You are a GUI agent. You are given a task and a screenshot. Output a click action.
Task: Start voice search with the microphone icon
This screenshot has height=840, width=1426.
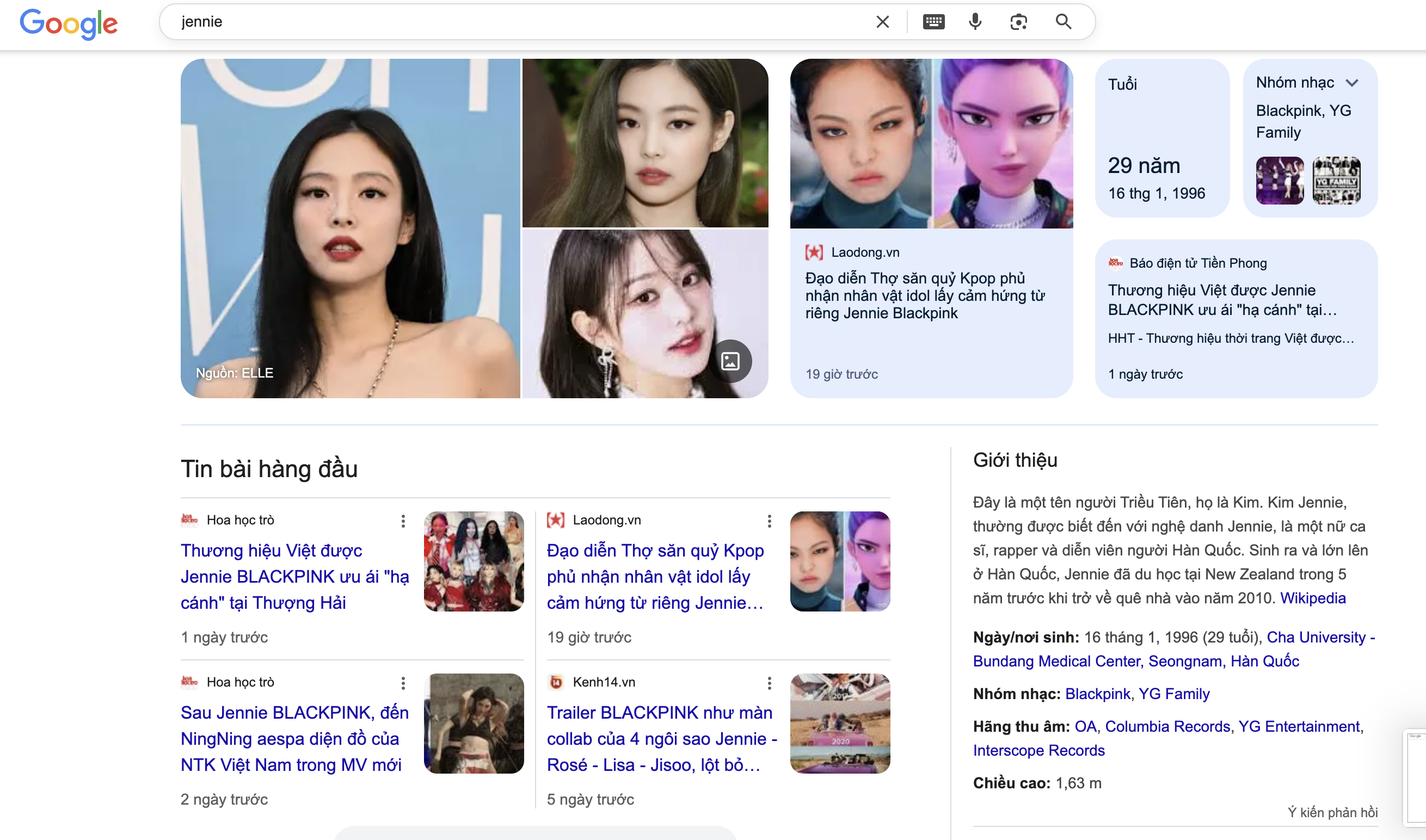[x=975, y=22]
